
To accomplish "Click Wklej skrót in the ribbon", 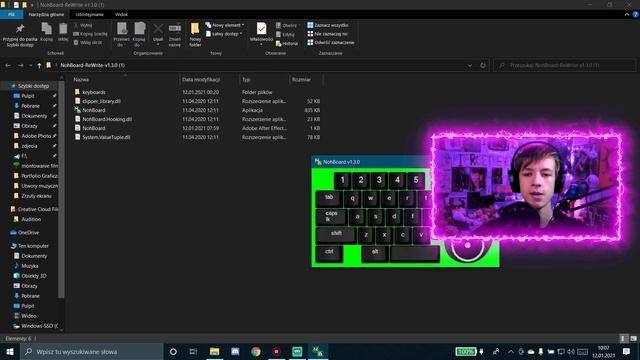I will tap(88, 42).
